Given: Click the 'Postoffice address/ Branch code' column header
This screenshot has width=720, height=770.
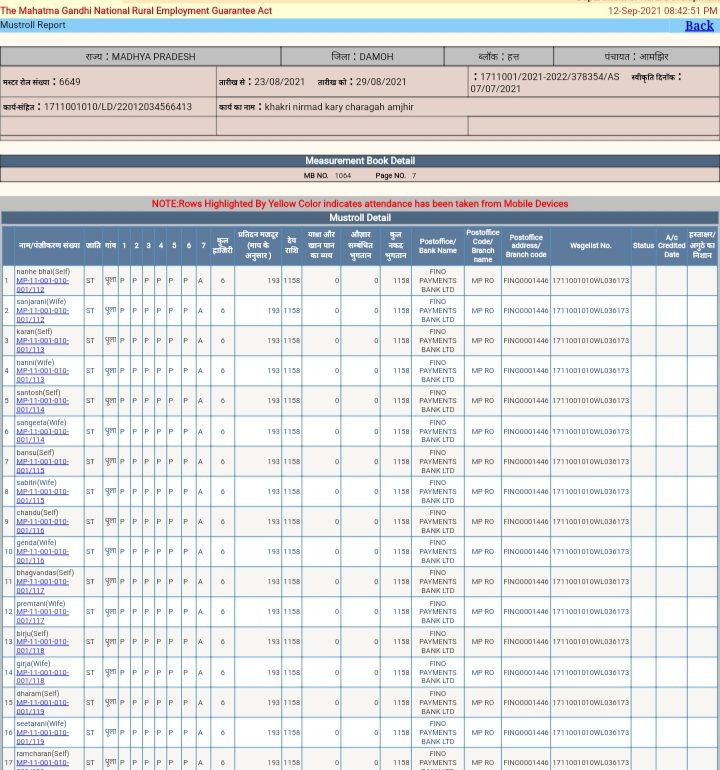Looking at the screenshot, I should [526, 246].
